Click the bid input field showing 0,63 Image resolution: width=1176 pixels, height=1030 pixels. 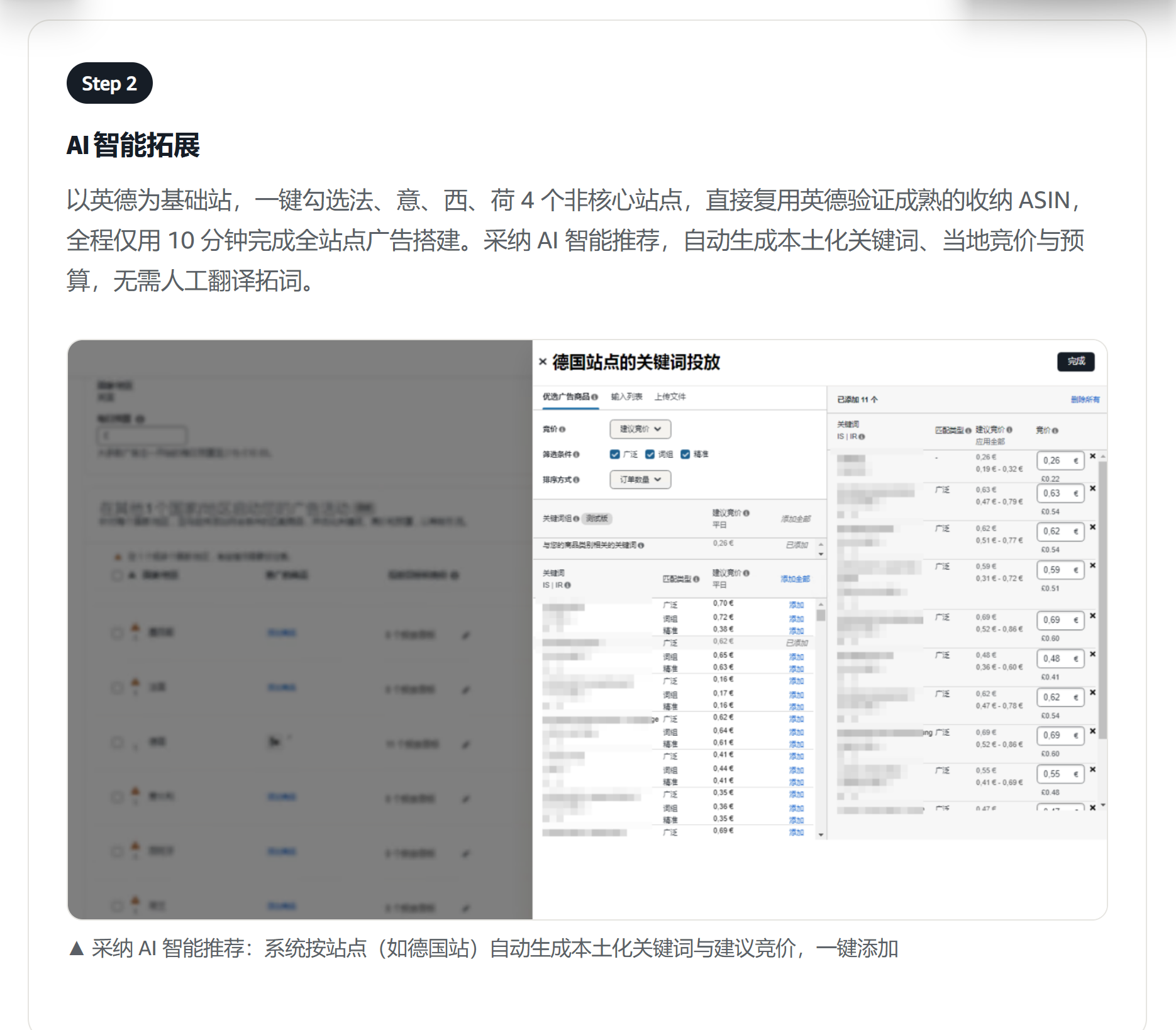1060,493
